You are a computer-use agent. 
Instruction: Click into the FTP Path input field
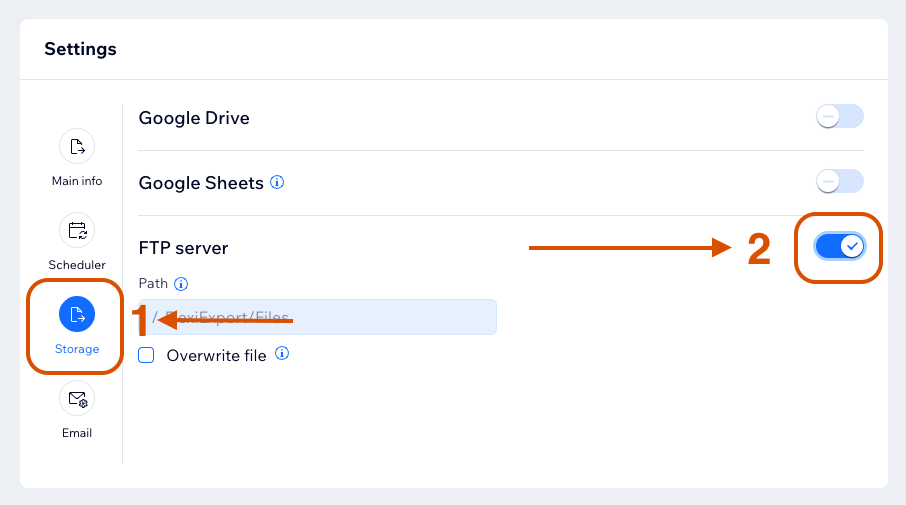point(317,317)
